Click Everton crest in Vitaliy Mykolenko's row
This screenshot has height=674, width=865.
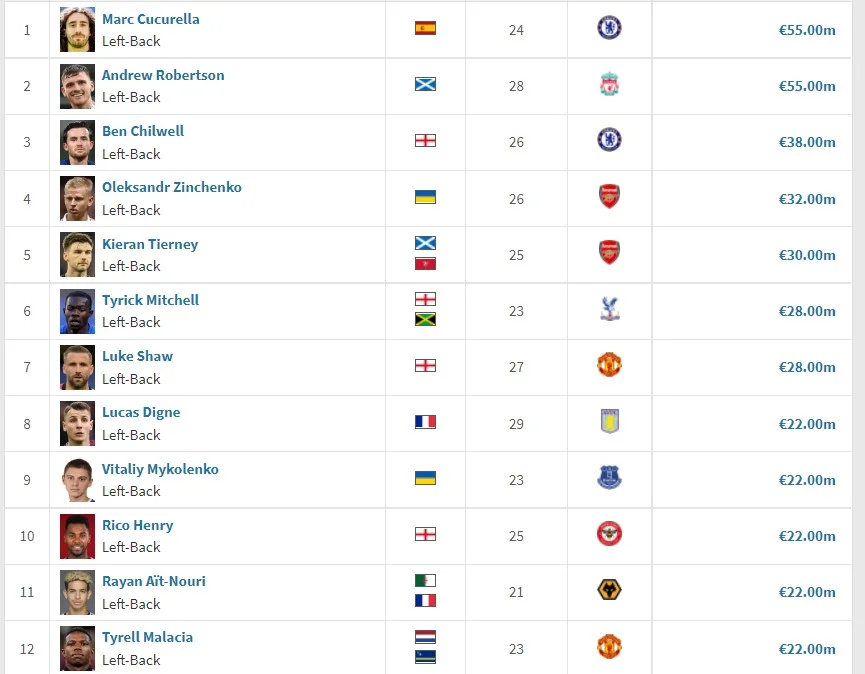[x=609, y=478]
